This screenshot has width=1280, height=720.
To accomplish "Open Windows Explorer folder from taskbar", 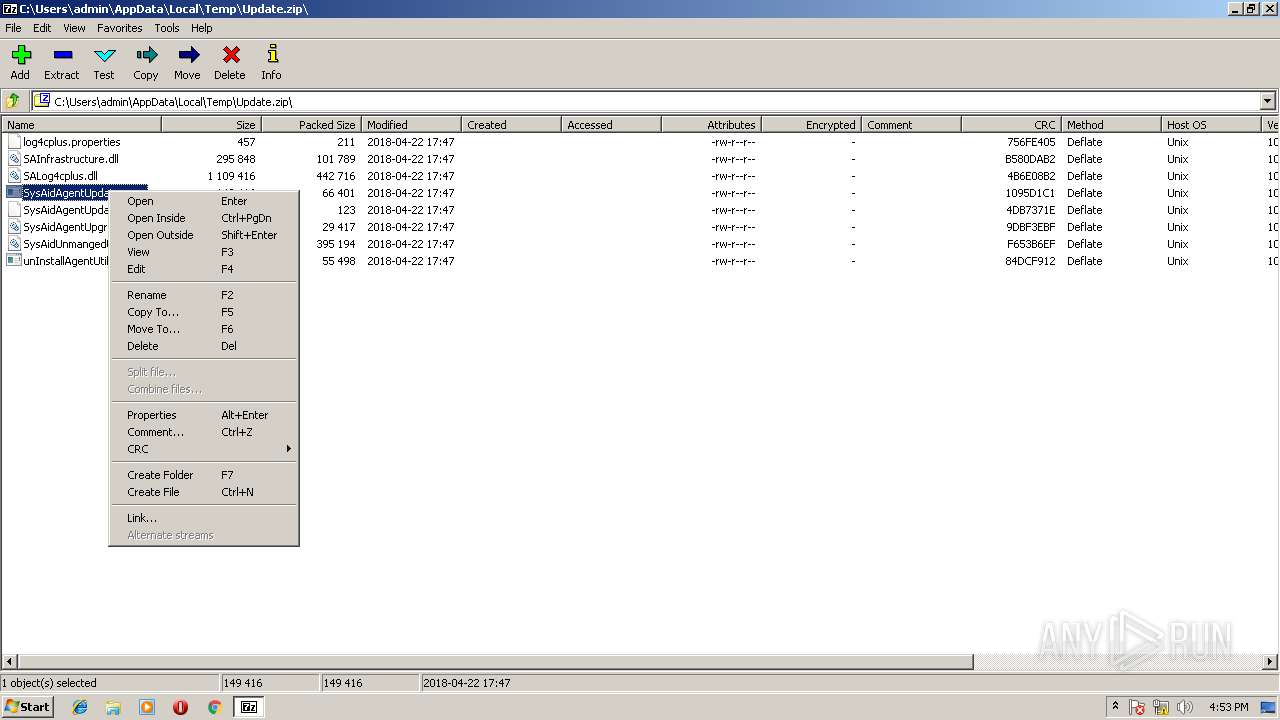I will [x=113, y=707].
